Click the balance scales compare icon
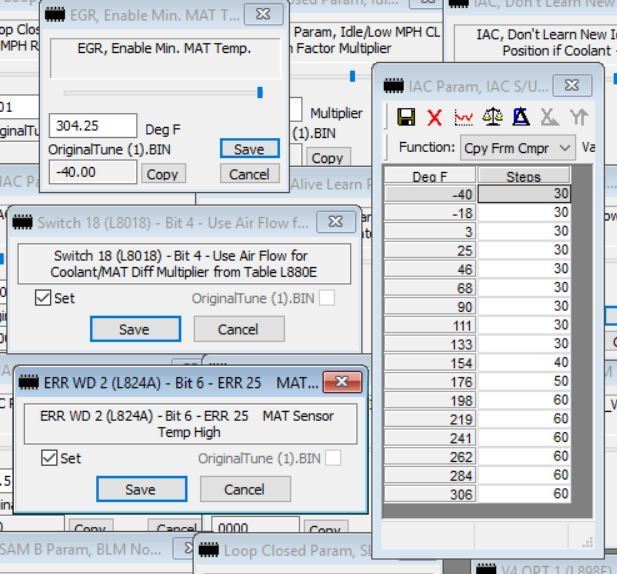Screen dimensions: 617x574 [492, 118]
